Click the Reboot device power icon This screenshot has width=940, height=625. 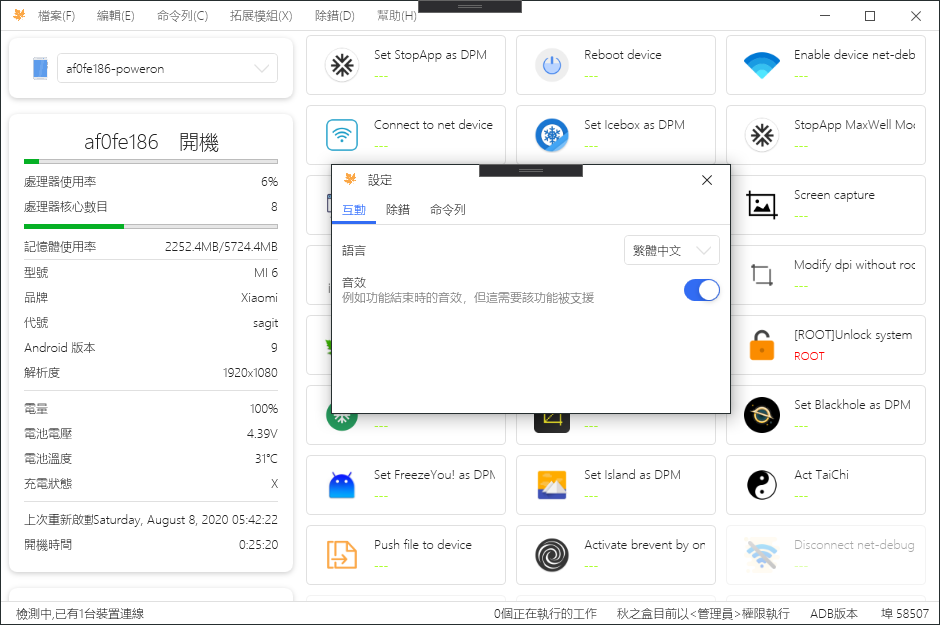[551, 65]
